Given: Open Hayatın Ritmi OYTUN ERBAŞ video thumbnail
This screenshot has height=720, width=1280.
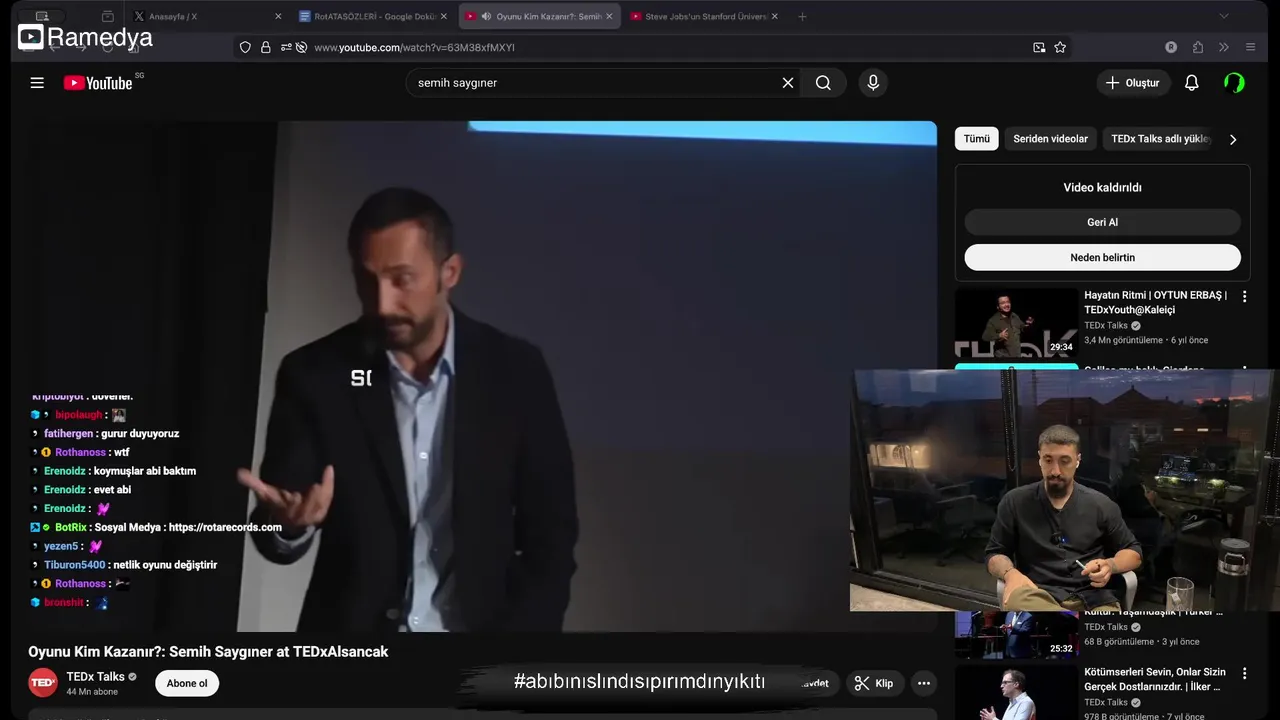Looking at the screenshot, I should (x=1016, y=322).
